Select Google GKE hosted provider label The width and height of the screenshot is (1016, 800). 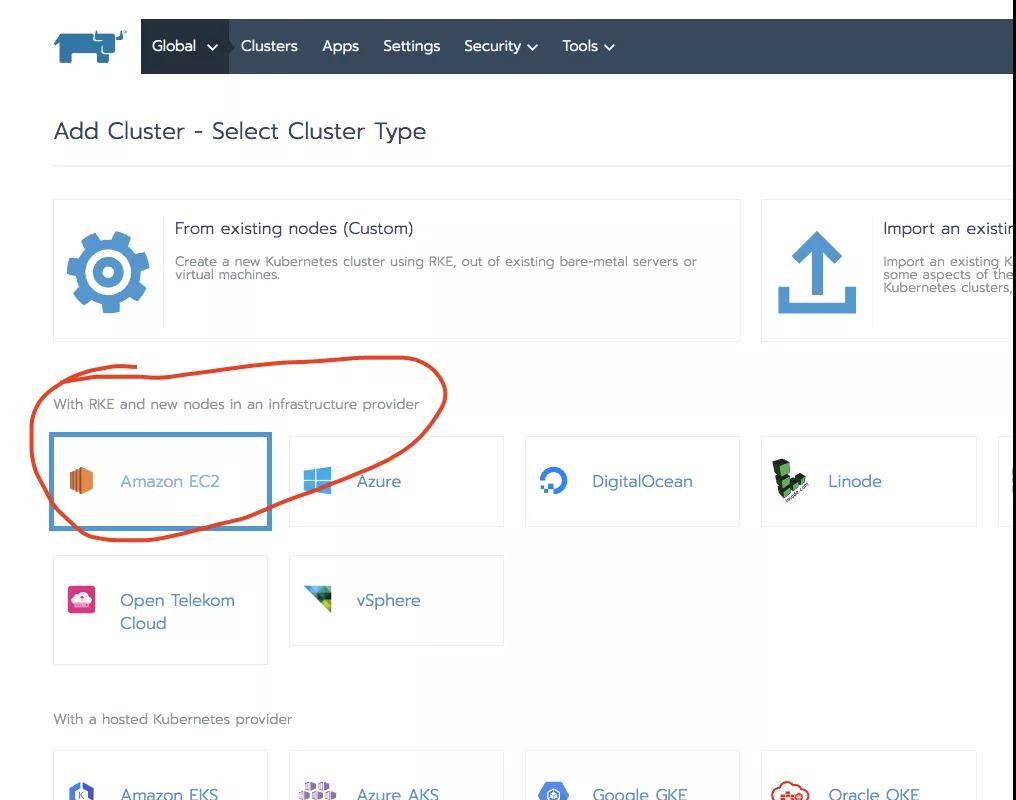pos(640,793)
